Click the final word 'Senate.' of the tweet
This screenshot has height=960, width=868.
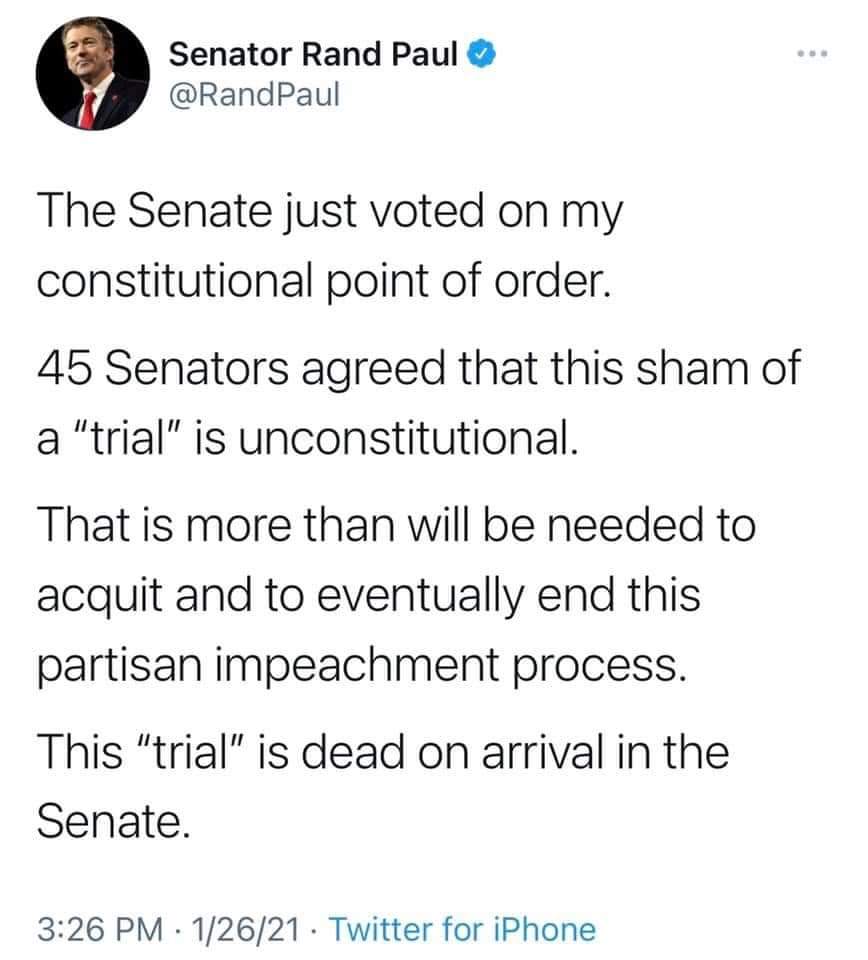114,822
